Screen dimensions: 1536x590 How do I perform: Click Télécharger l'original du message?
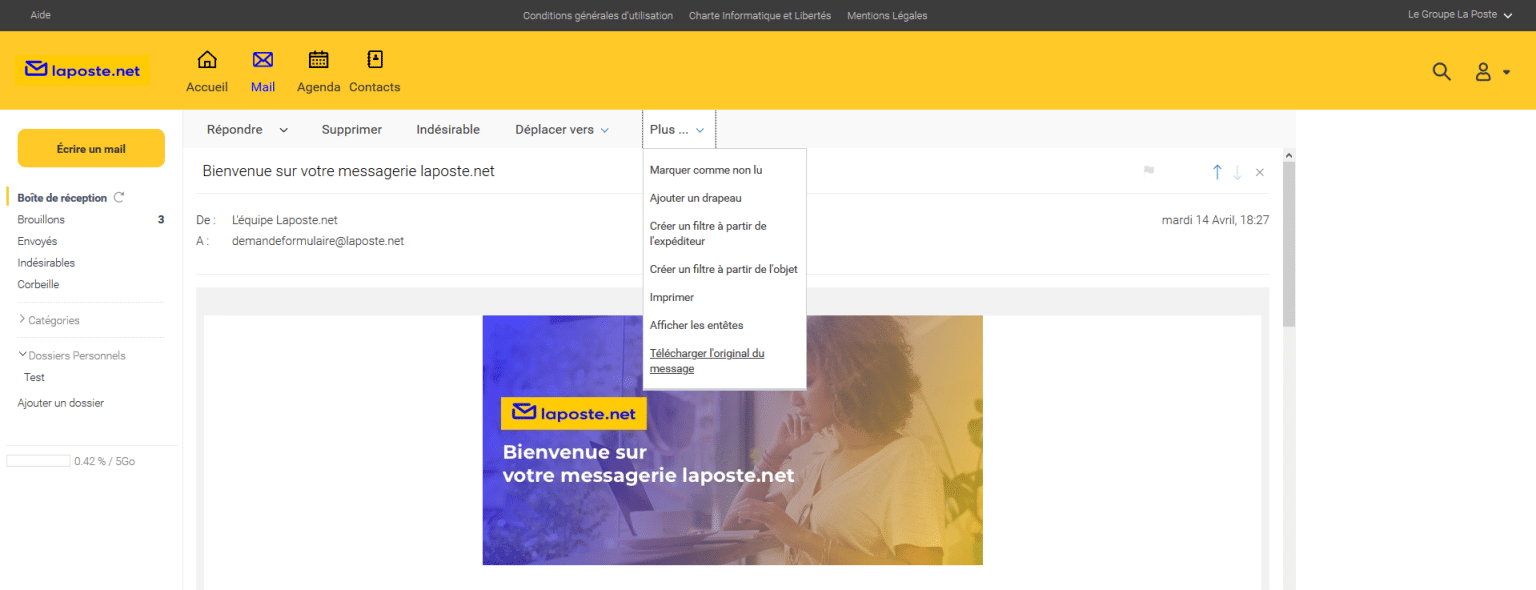coord(706,361)
